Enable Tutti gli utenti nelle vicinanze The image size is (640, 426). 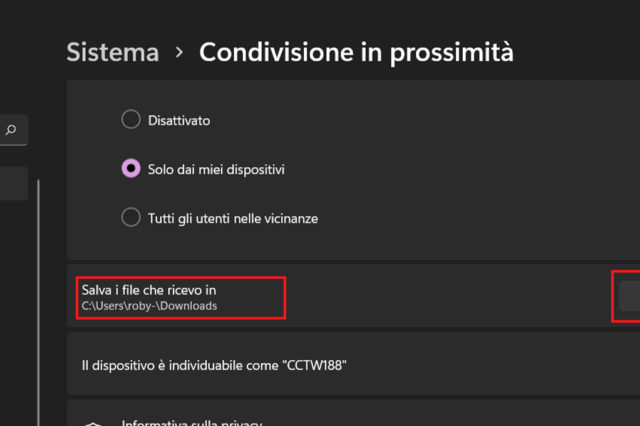click(x=131, y=217)
